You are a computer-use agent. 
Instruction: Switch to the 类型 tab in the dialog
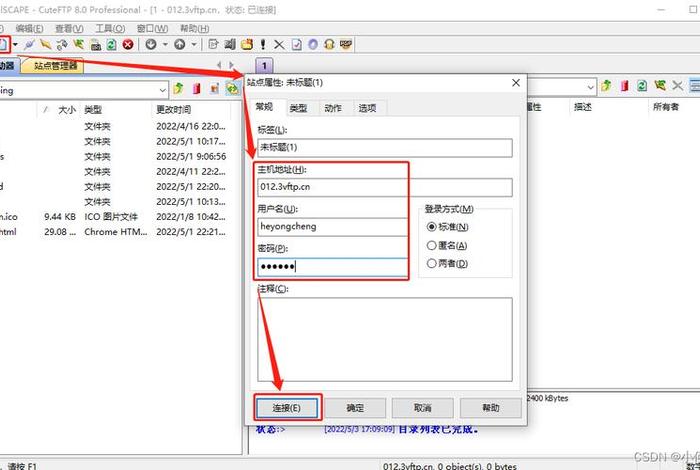(298, 108)
